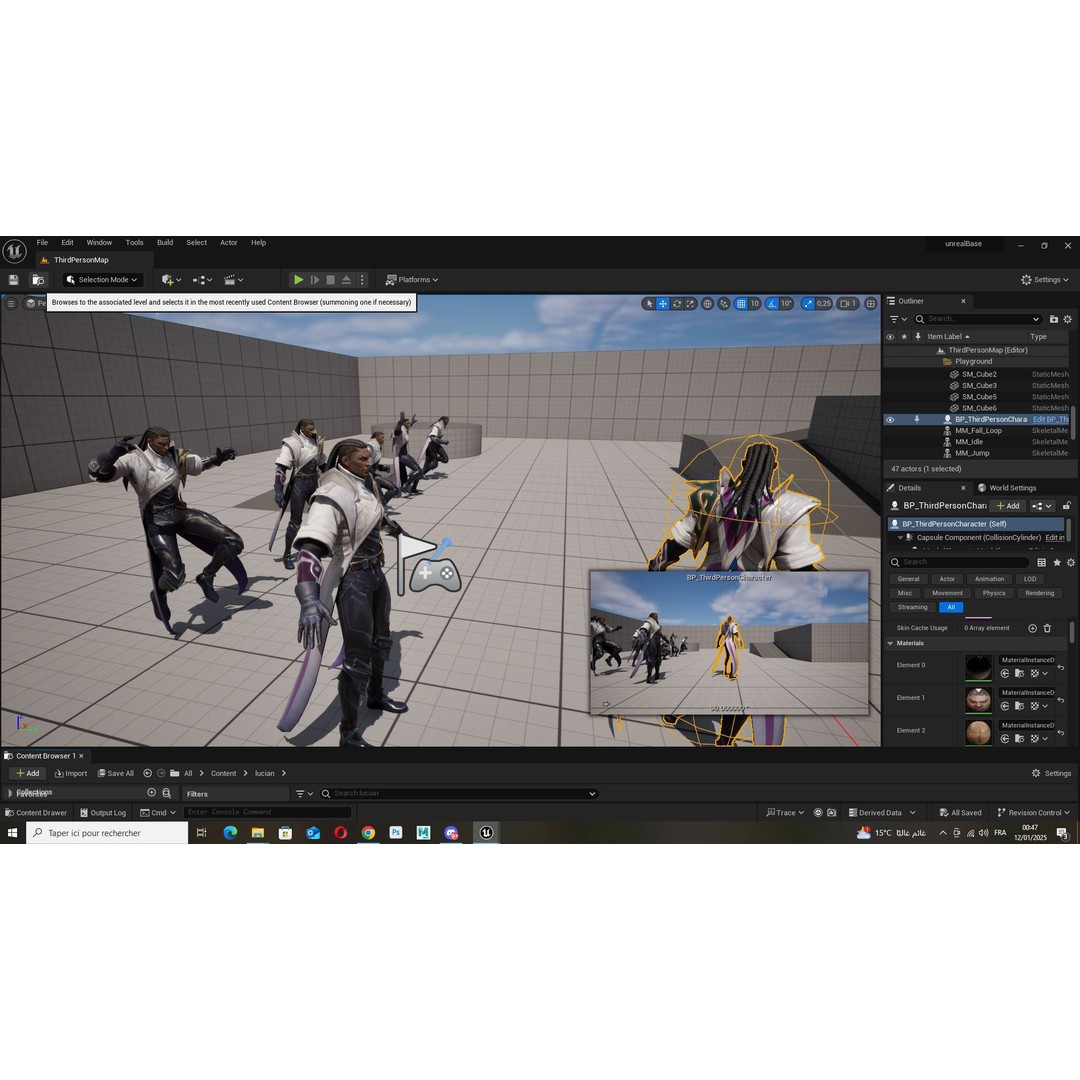Open the Actor menu

click(229, 242)
